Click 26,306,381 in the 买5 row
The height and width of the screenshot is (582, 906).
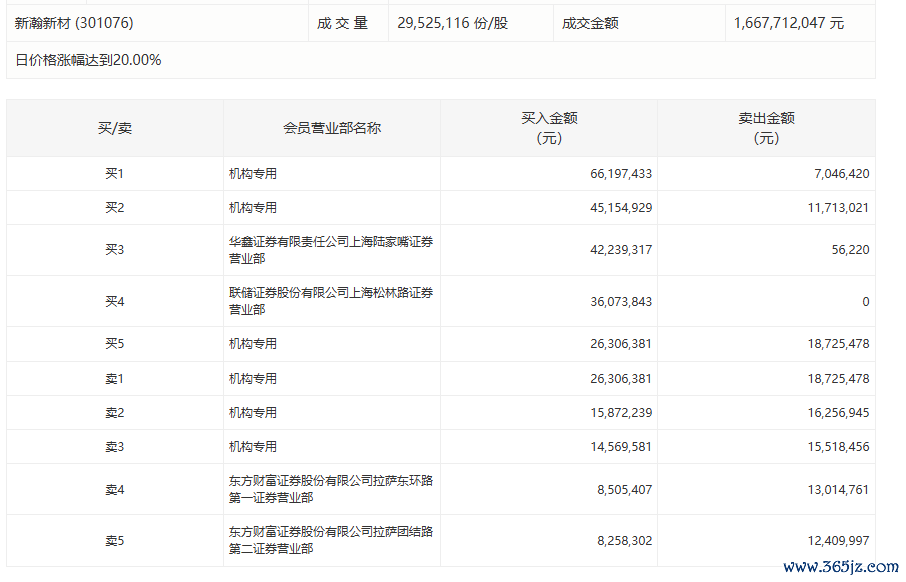click(x=621, y=343)
